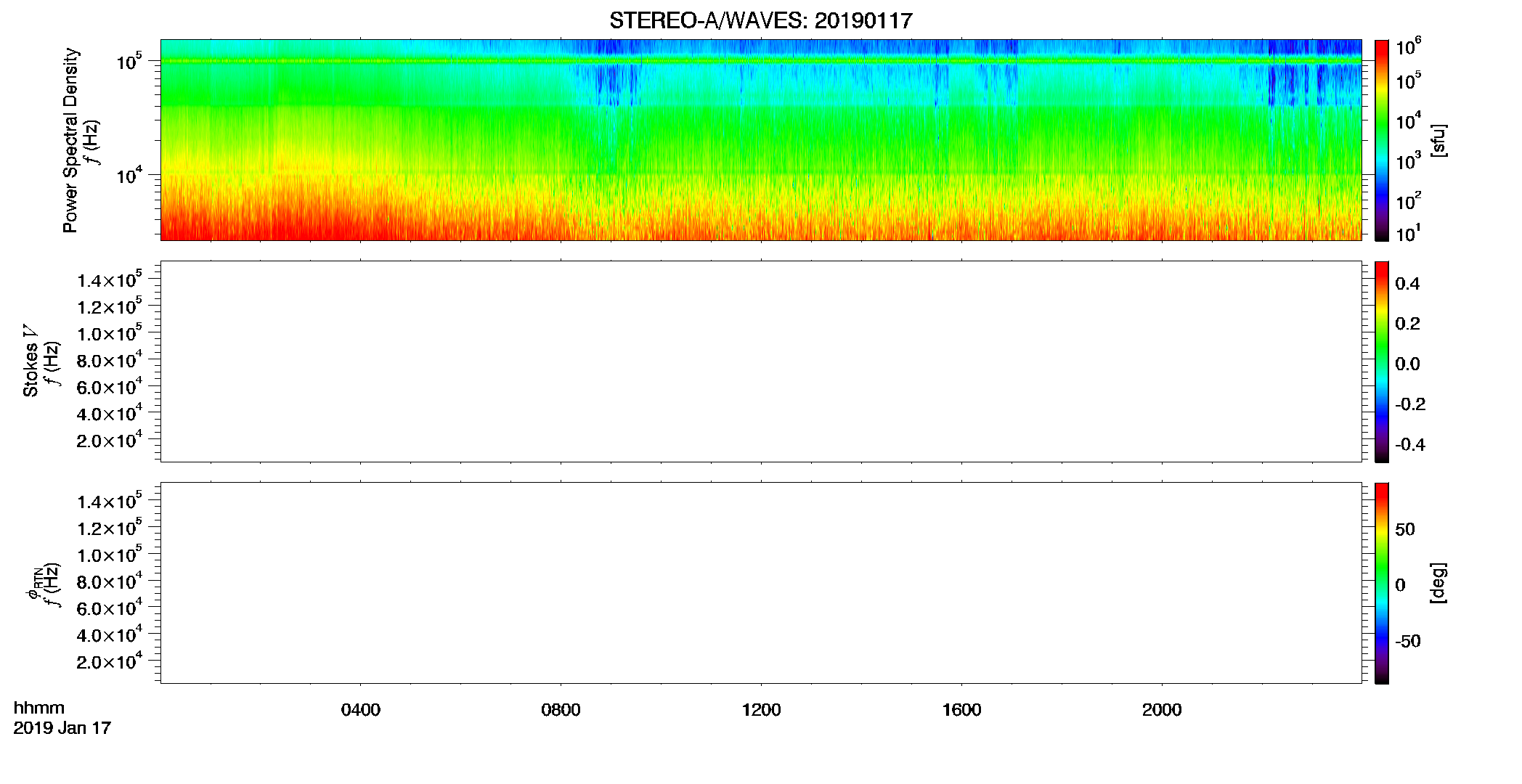The width and height of the screenshot is (1522, 784).
Task: Select the 0800 time axis label
Action: pos(561,710)
